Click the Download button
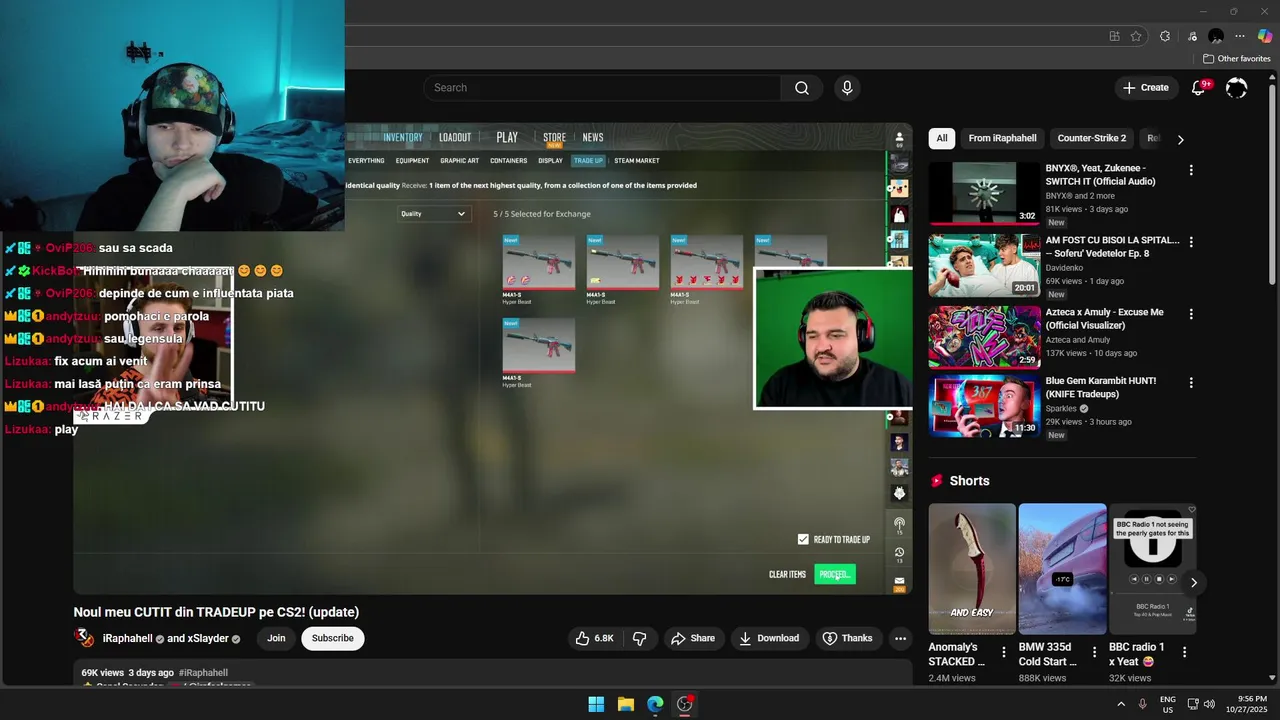1280x720 pixels. tap(769, 638)
